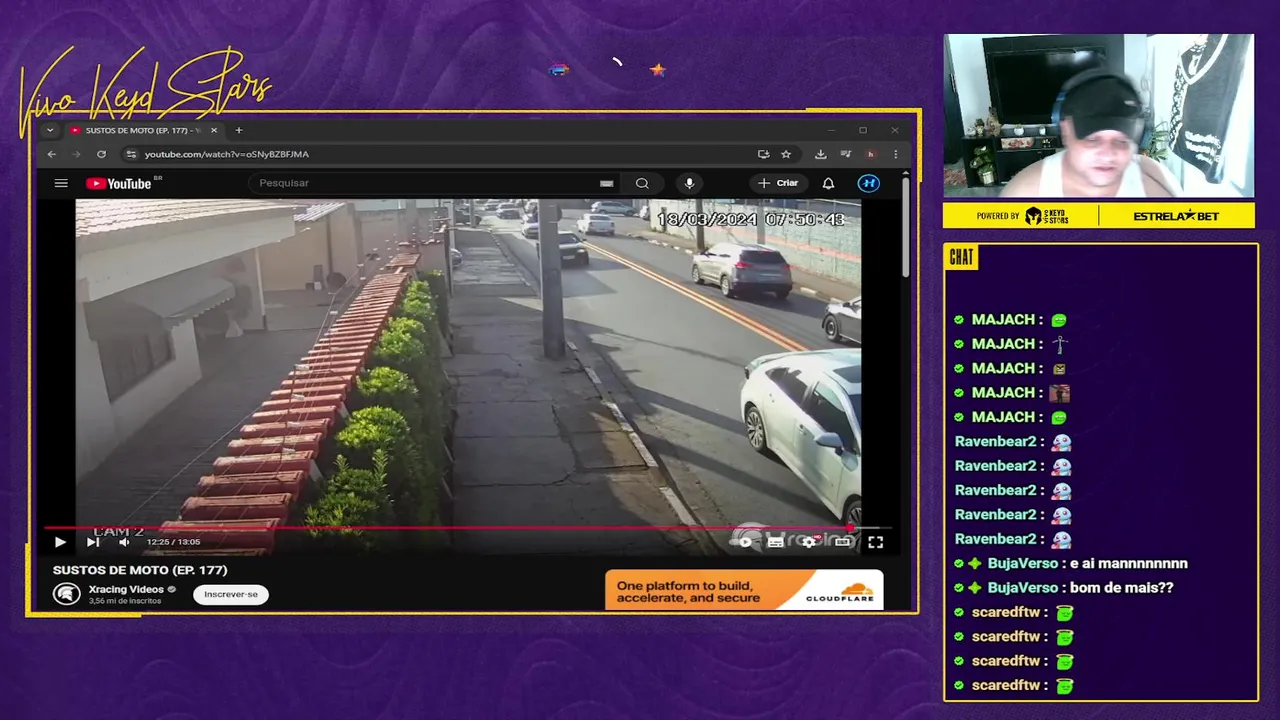View site information icon in address bar

(x=130, y=154)
